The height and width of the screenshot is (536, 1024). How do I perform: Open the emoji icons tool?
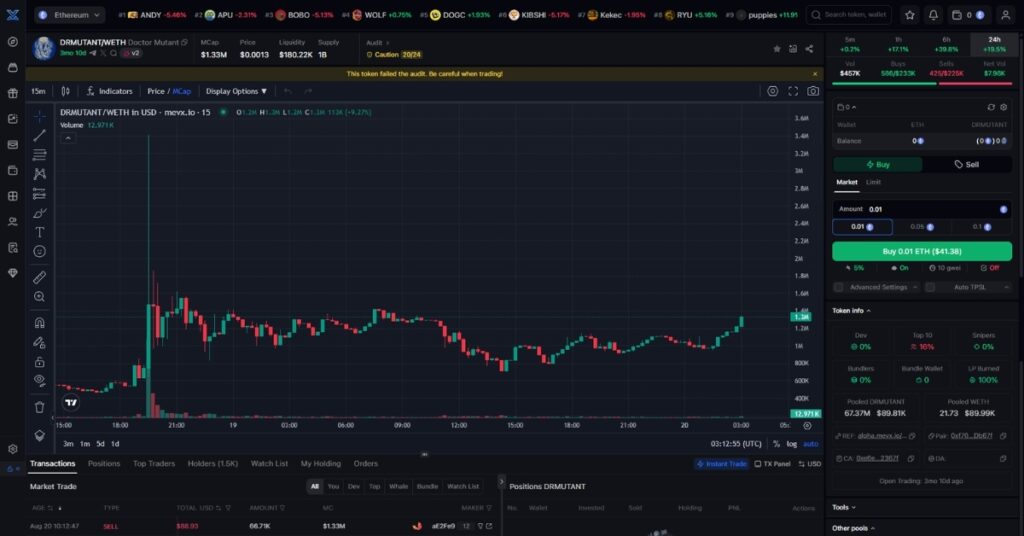(x=39, y=251)
